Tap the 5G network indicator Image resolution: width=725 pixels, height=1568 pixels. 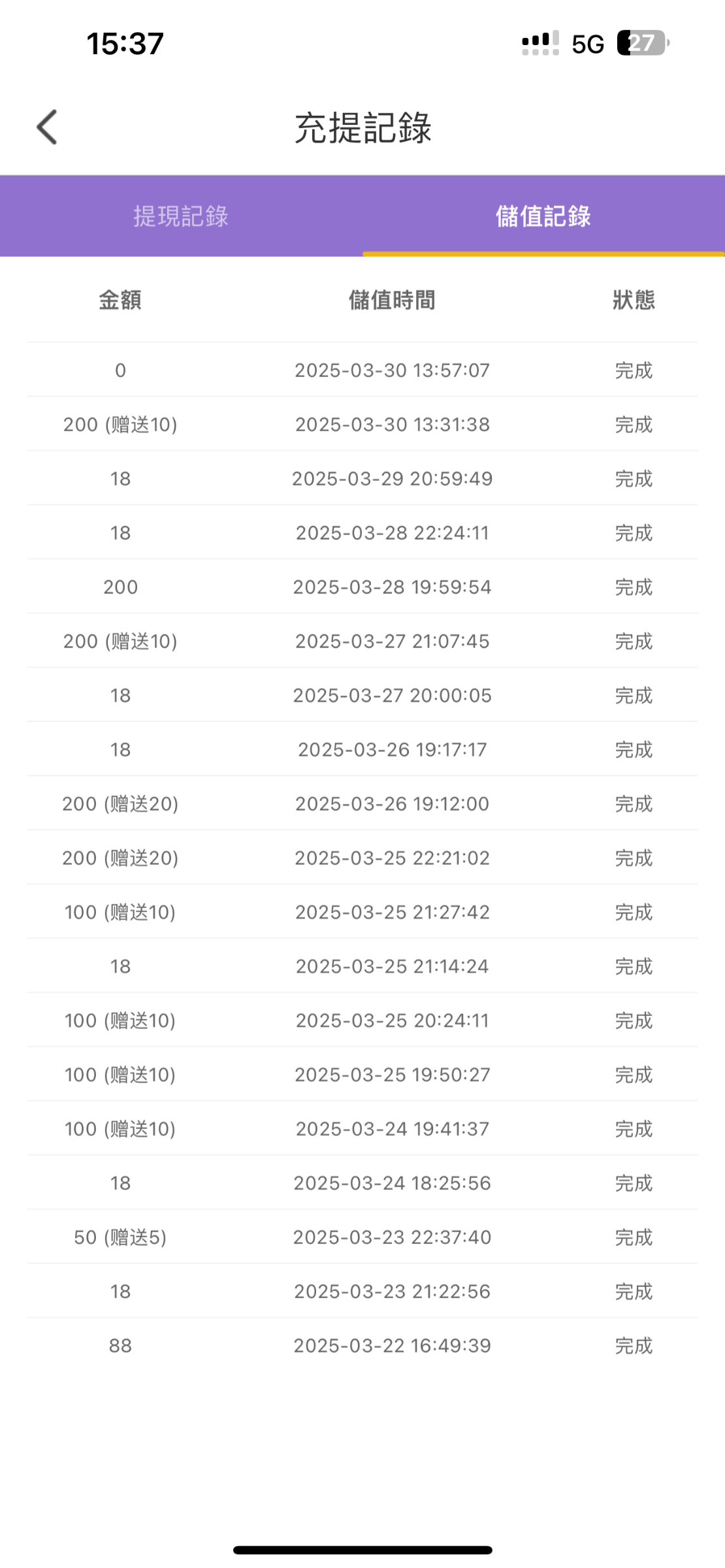(x=587, y=44)
